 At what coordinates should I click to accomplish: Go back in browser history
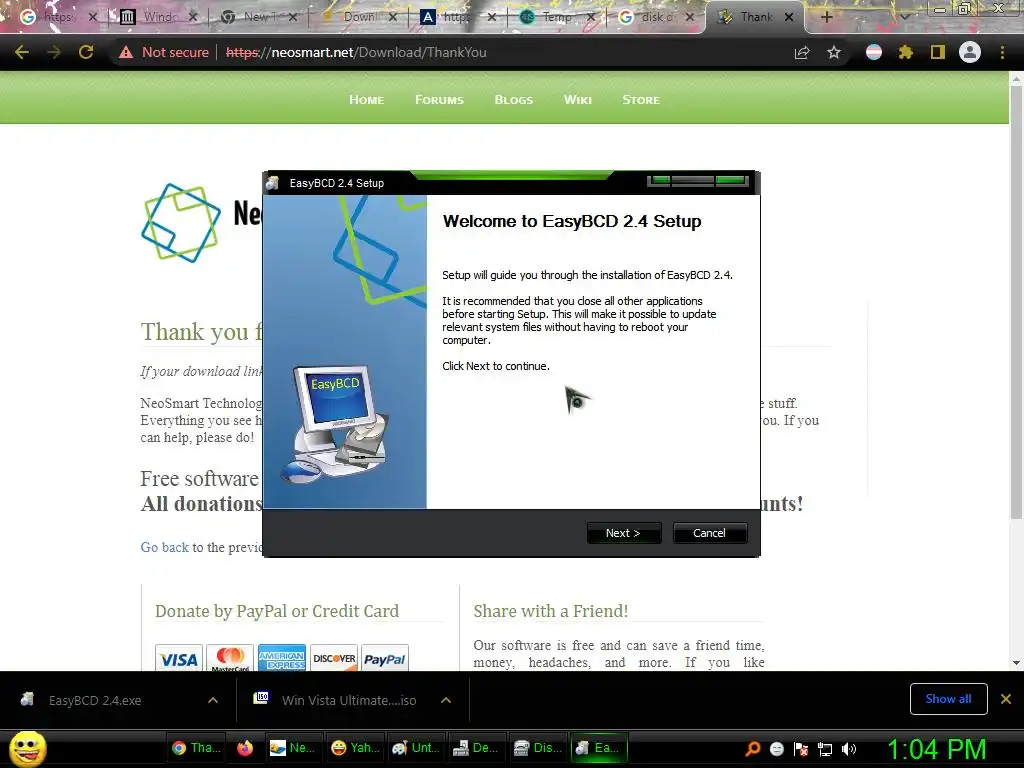22,52
